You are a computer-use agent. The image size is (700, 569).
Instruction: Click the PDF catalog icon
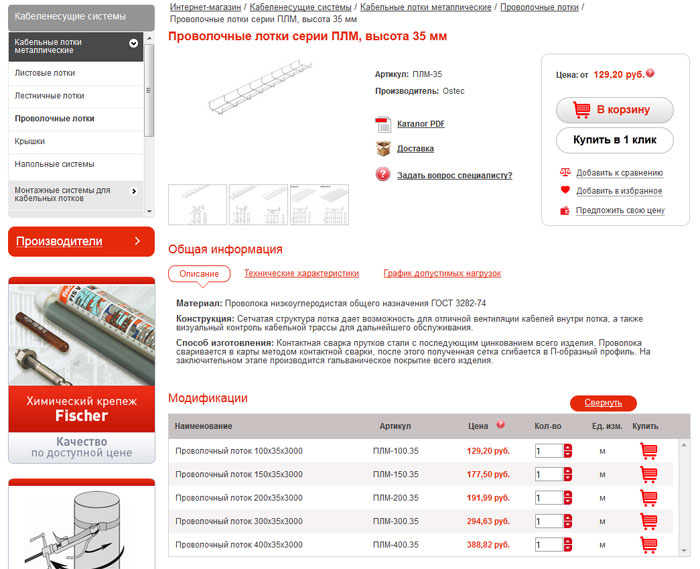tap(383, 124)
